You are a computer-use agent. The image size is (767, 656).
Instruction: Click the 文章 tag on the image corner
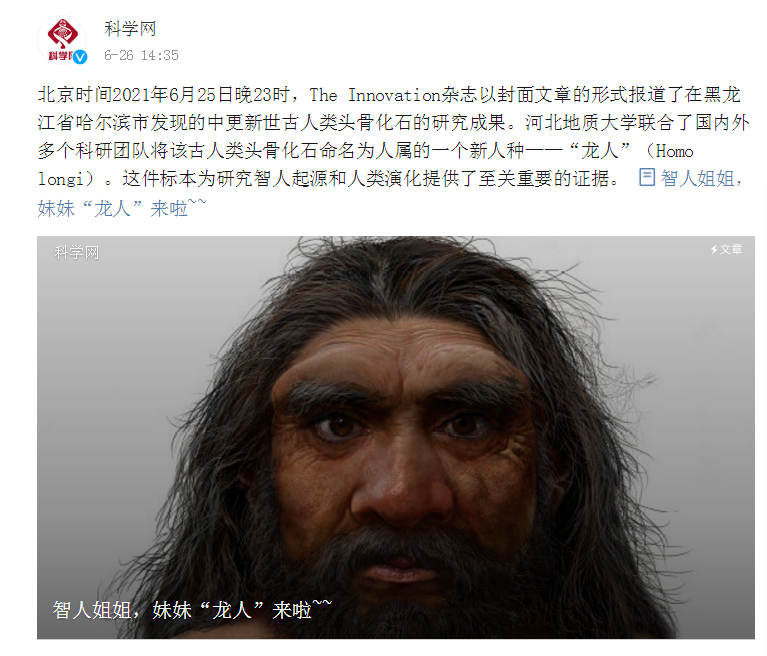731,249
